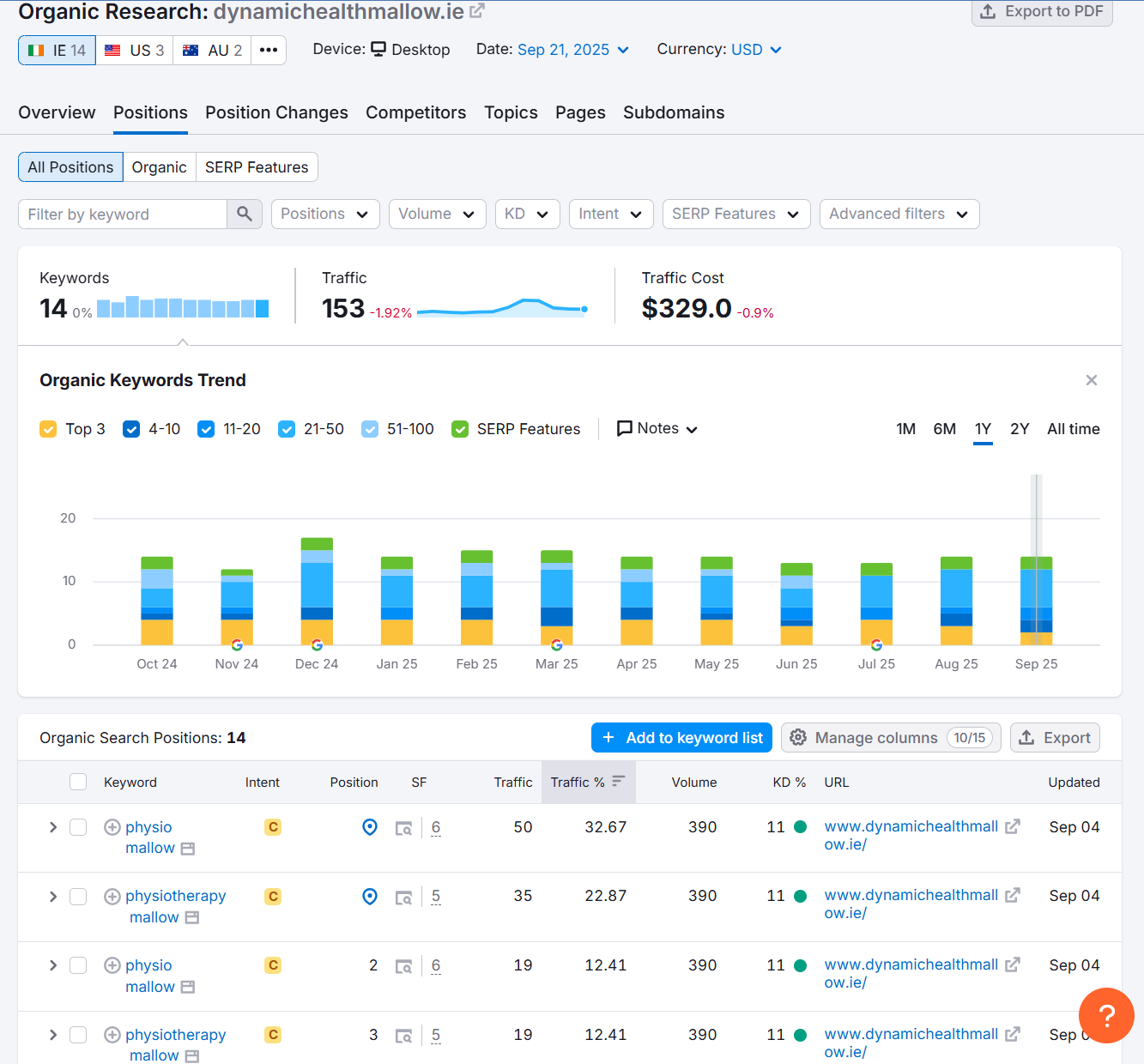Click the Export to PDF button
Image resolution: width=1144 pixels, height=1064 pixels.
[x=1041, y=12]
